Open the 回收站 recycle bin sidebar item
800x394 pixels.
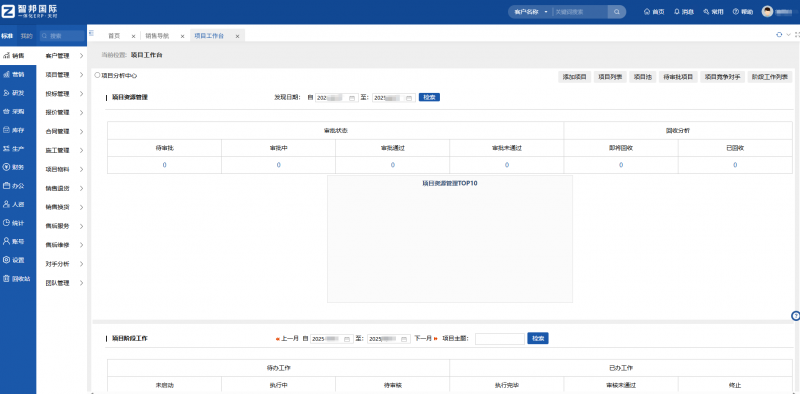(18, 279)
